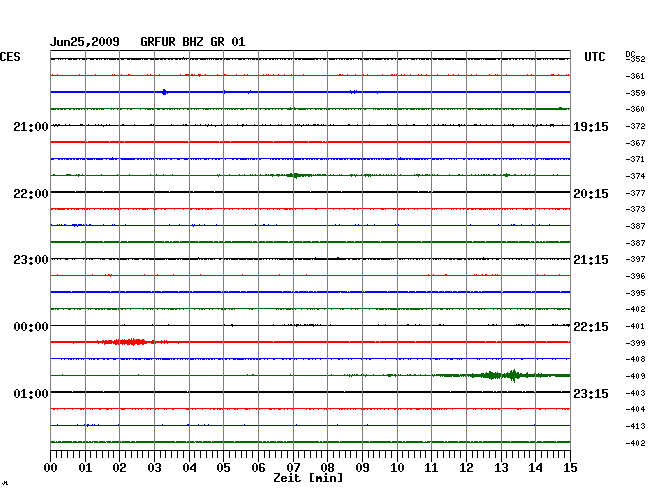Select the 11 minute axis tick label

tap(431, 468)
